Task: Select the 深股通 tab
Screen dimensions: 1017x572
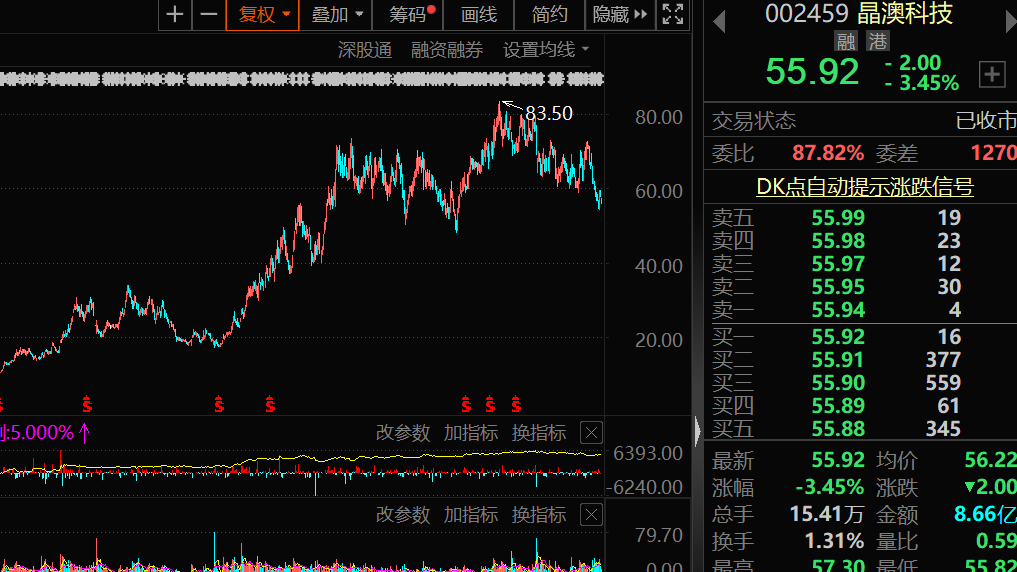Action: [x=365, y=50]
